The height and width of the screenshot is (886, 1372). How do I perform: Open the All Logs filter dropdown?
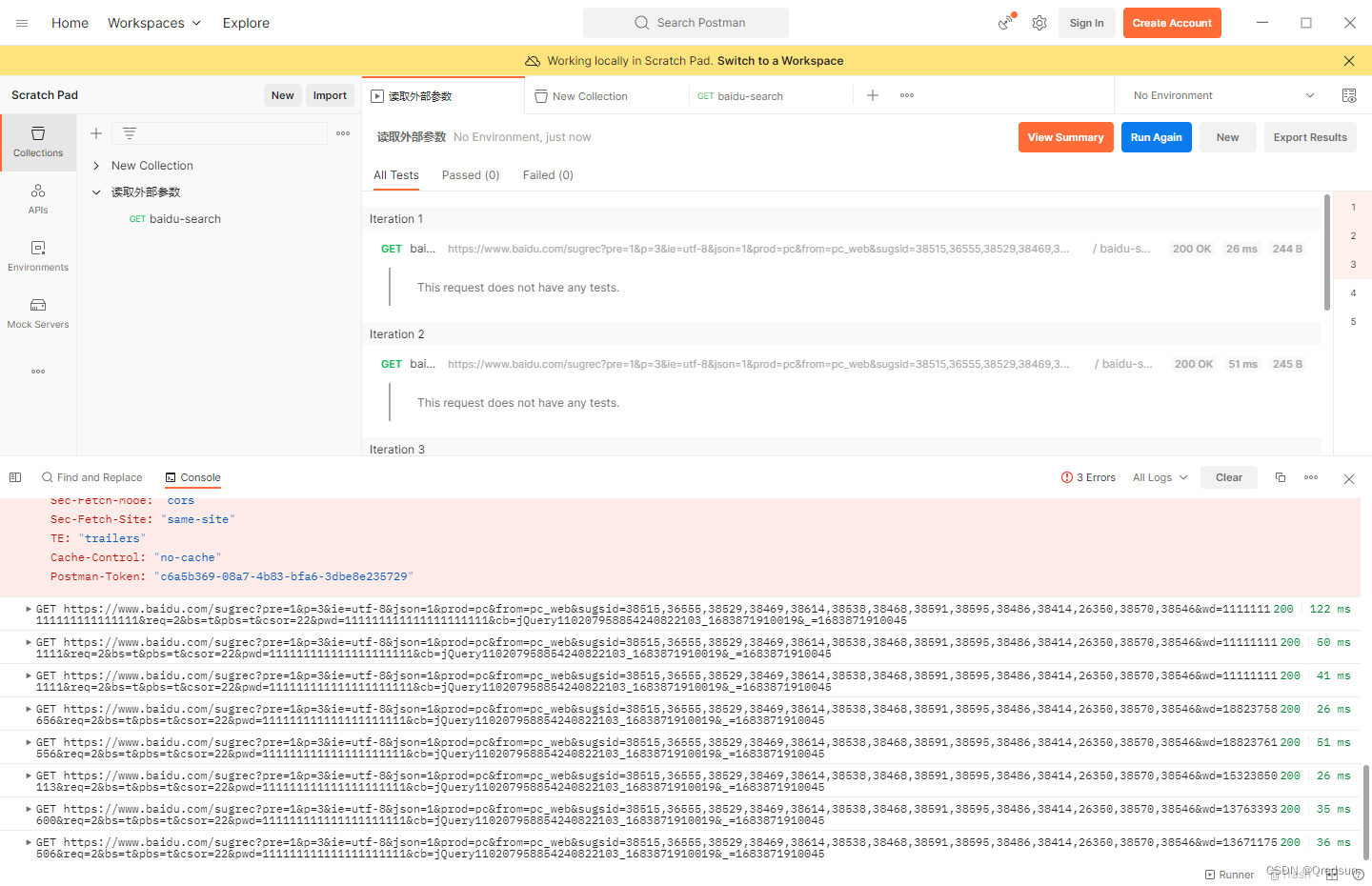pyautogui.click(x=1160, y=477)
